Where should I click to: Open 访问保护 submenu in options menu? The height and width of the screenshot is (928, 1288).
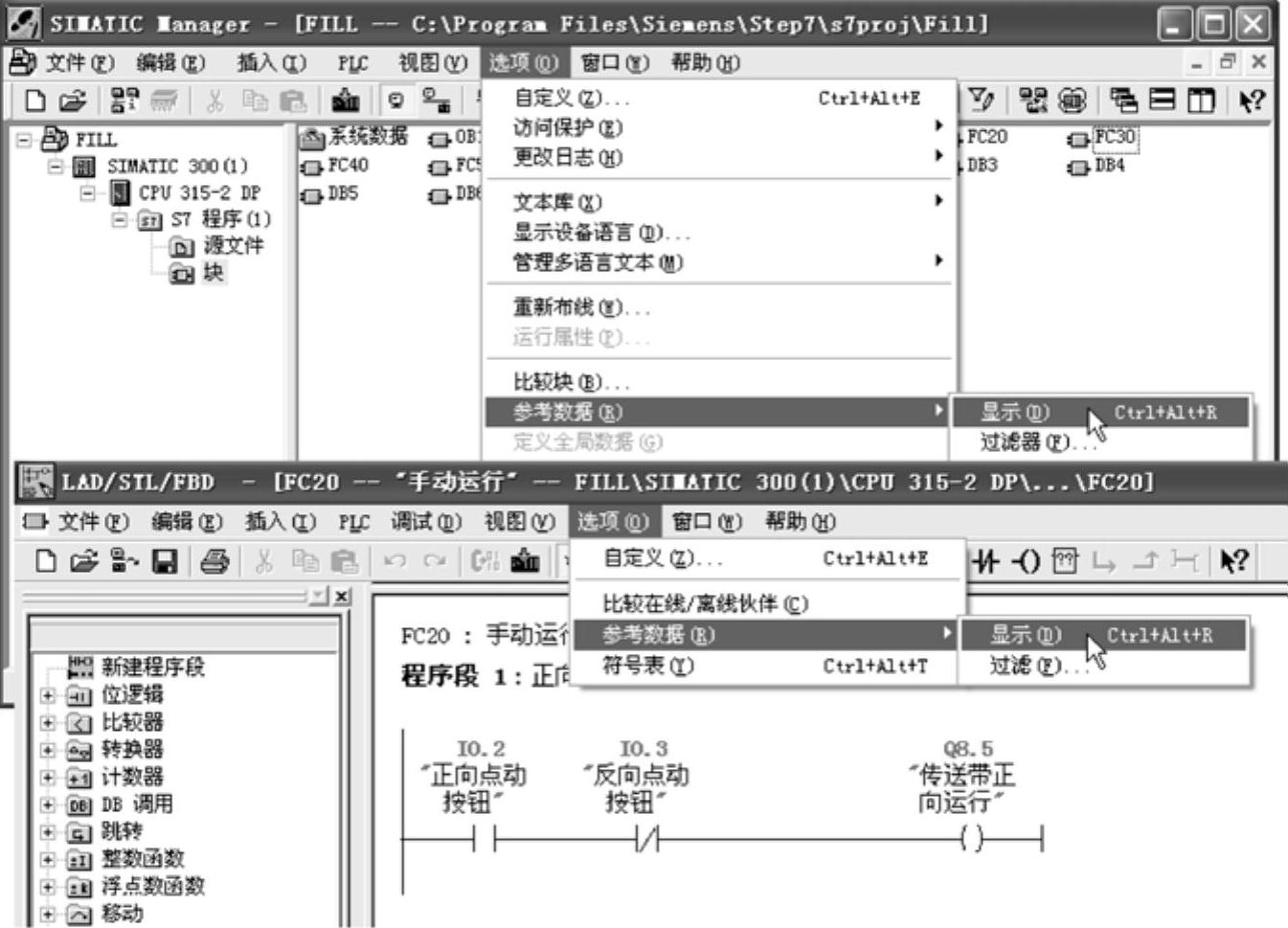[718, 127]
